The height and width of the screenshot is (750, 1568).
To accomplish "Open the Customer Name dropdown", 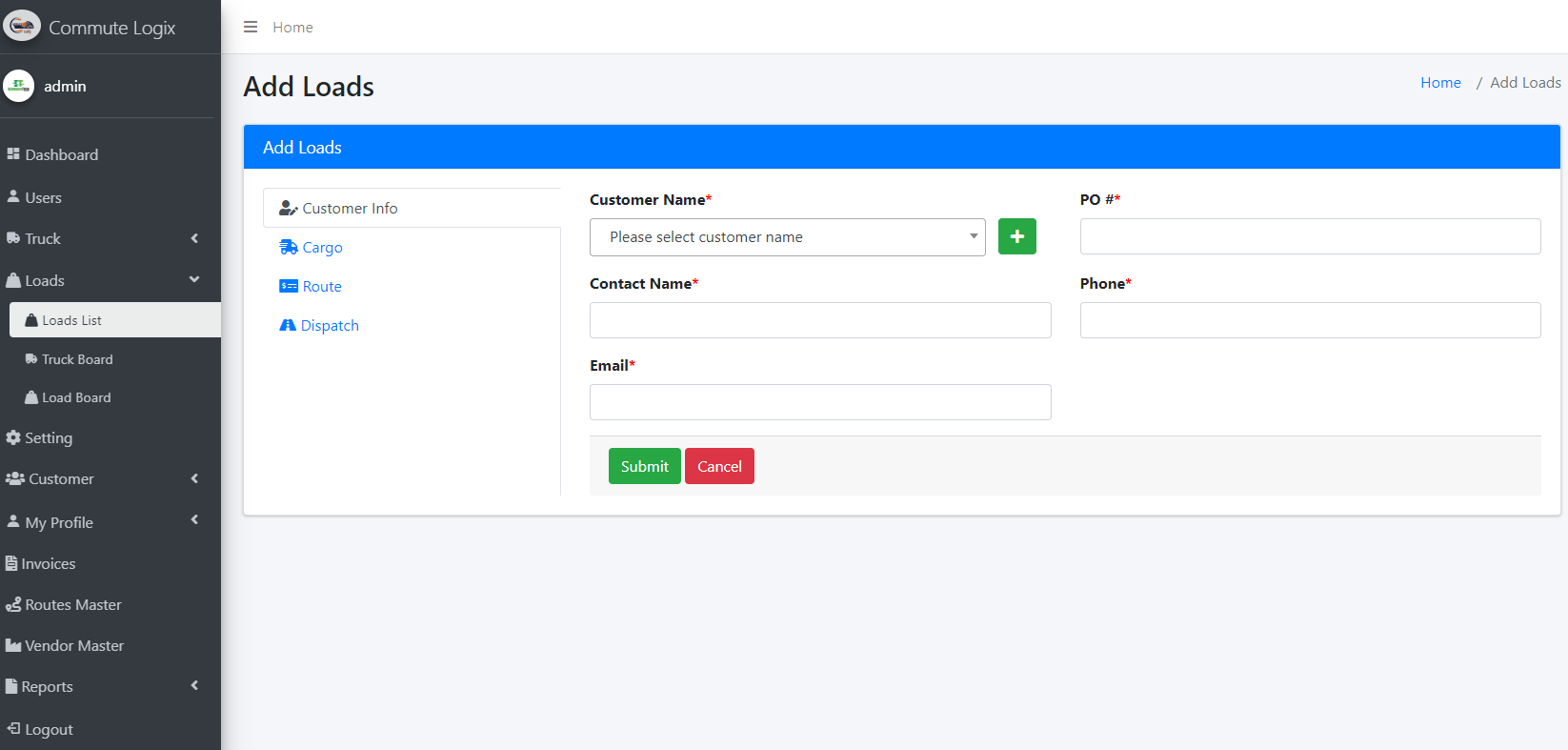I will [787, 237].
